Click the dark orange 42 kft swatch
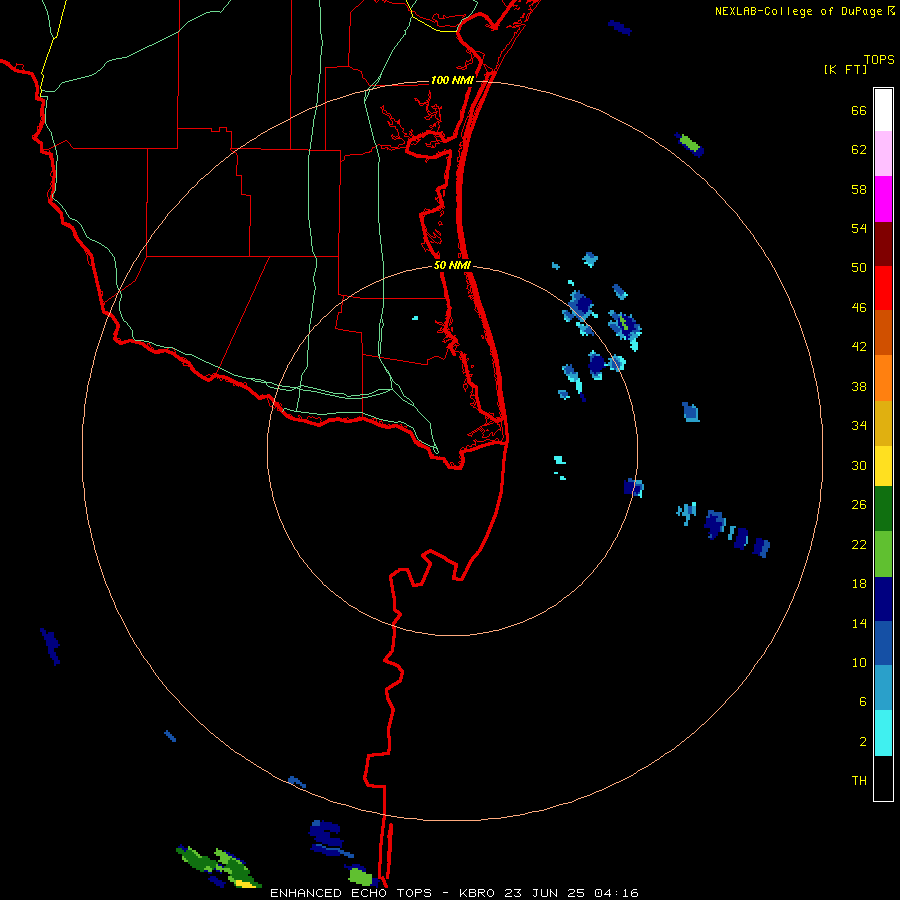The width and height of the screenshot is (900, 900). tap(883, 332)
